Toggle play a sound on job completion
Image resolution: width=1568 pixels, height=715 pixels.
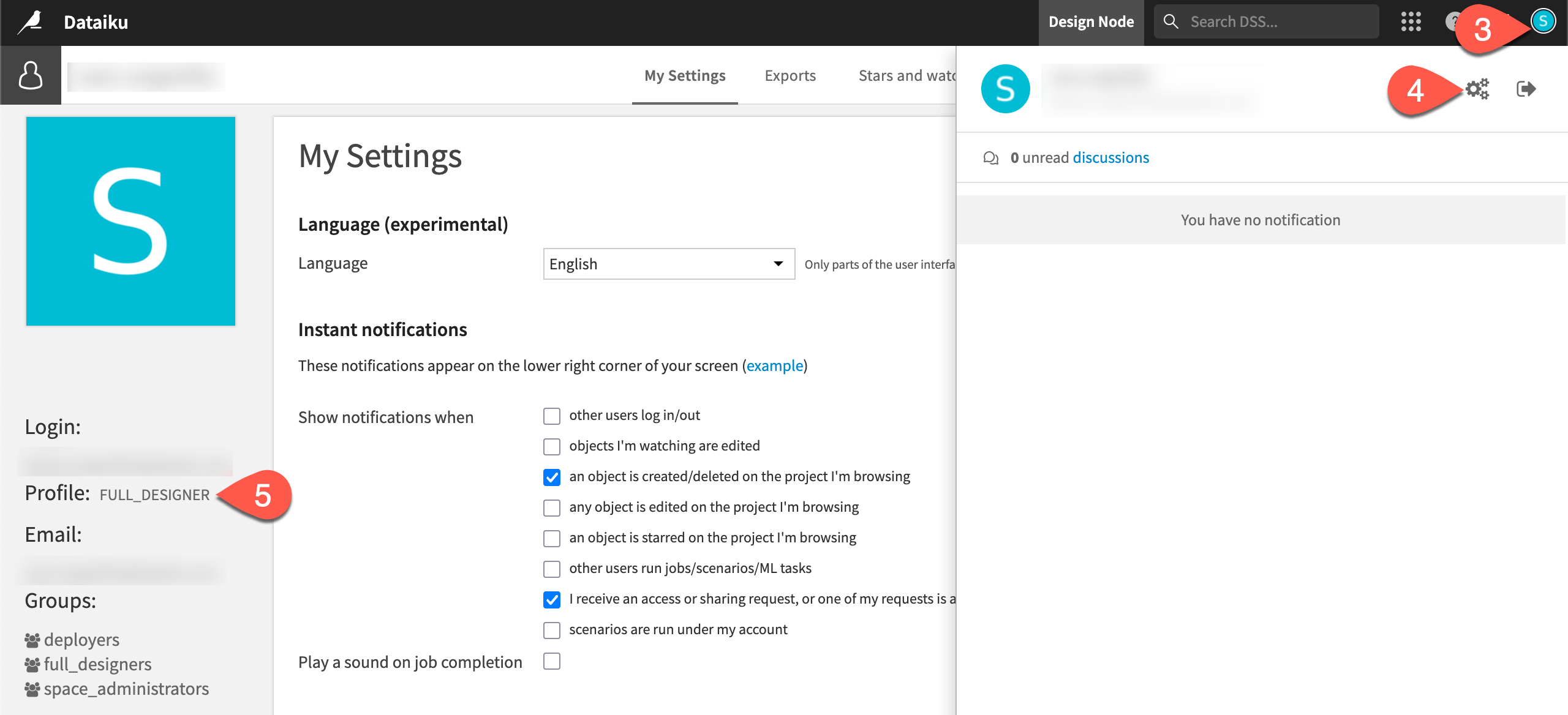click(552, 661)
